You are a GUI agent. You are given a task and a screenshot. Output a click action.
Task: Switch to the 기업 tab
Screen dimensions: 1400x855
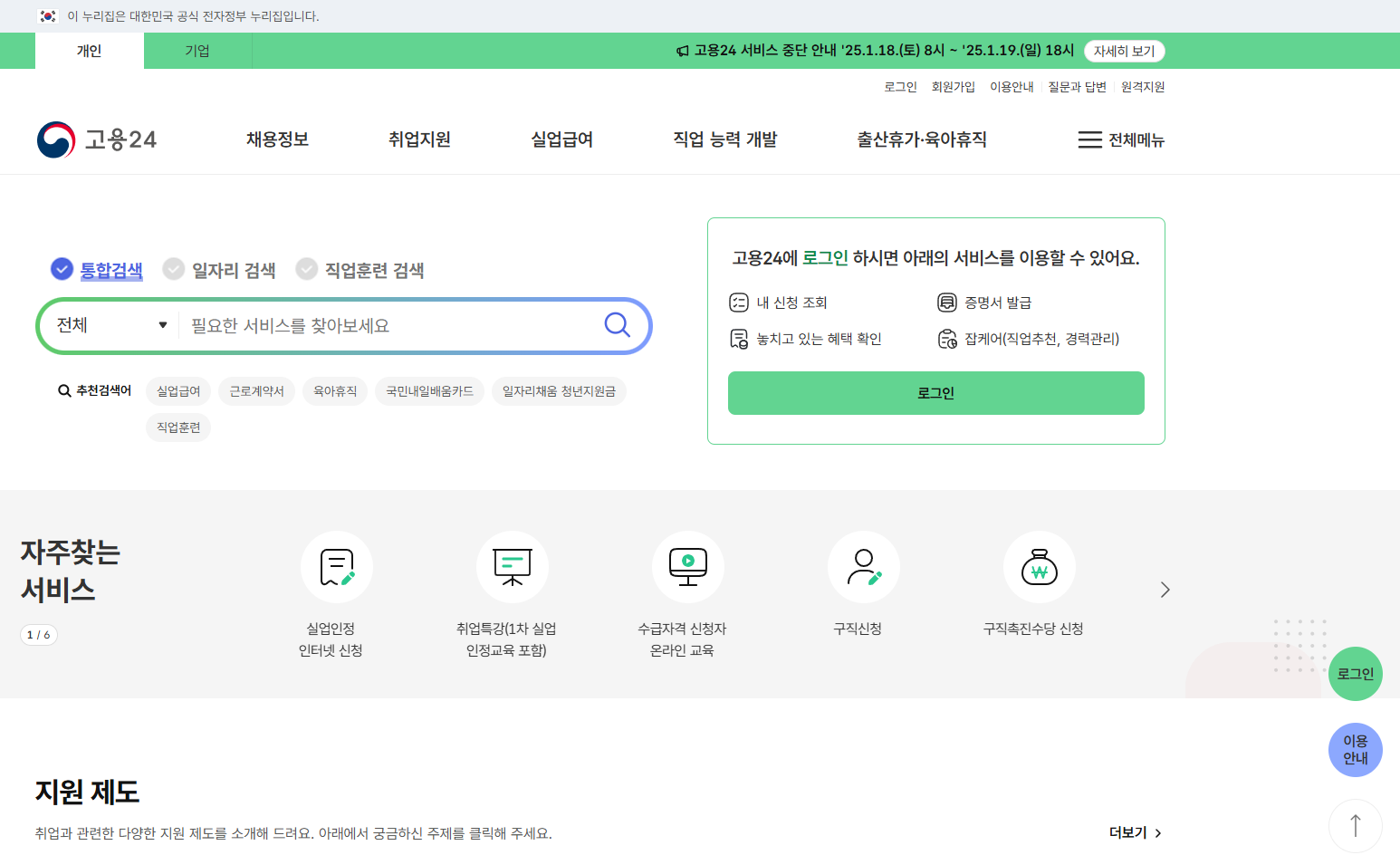(x=197, y=51)
